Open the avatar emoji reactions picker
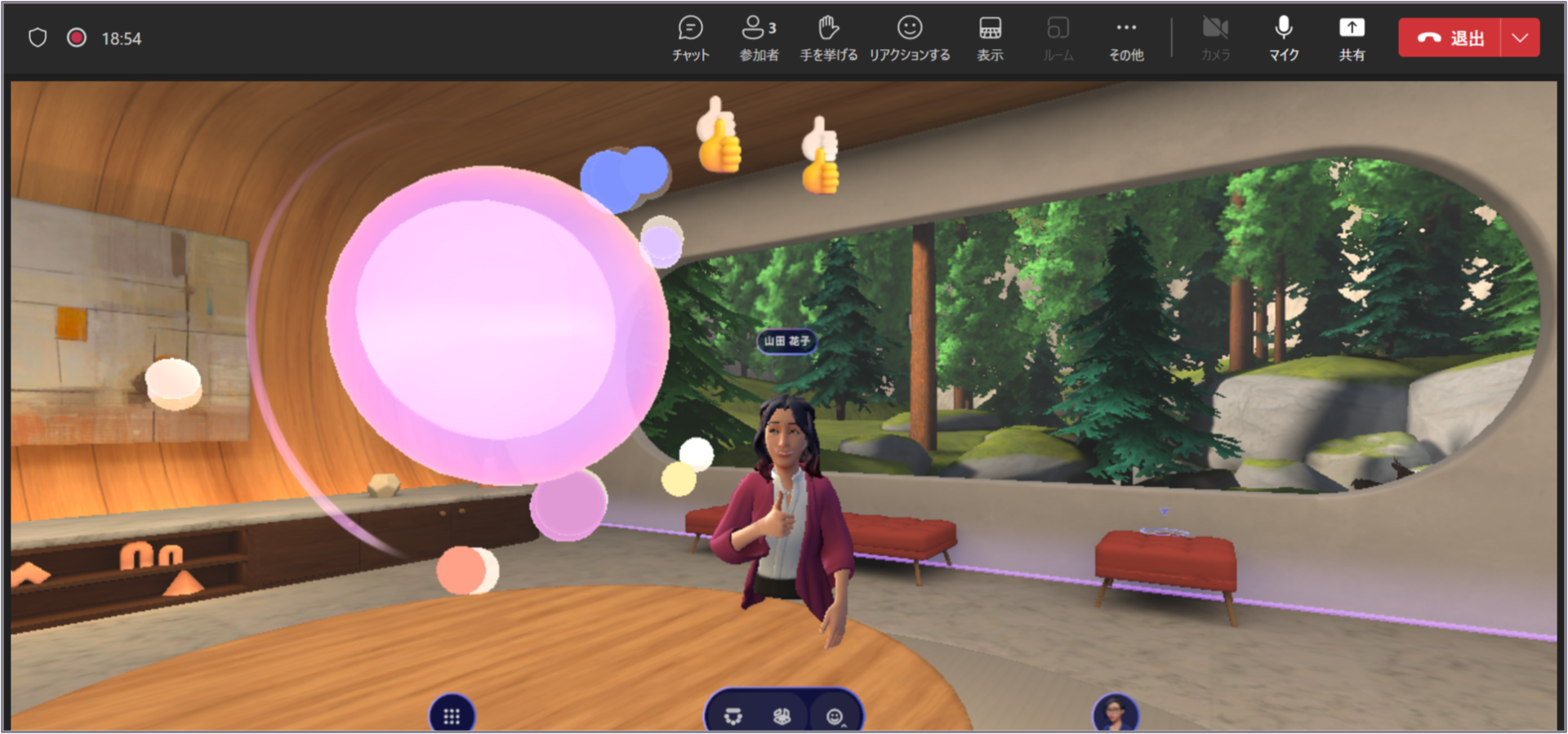 pos(835,716)
